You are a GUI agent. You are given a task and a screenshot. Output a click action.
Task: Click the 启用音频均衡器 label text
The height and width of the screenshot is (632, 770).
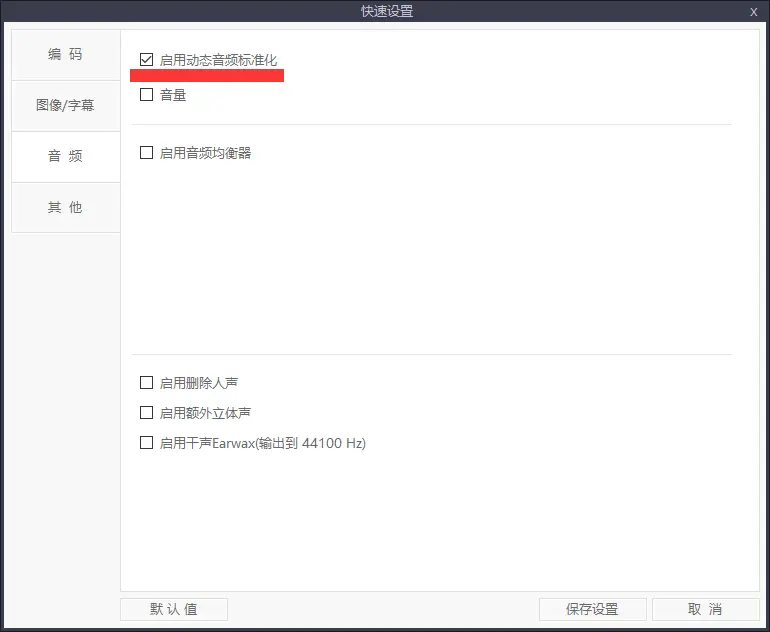205,153
